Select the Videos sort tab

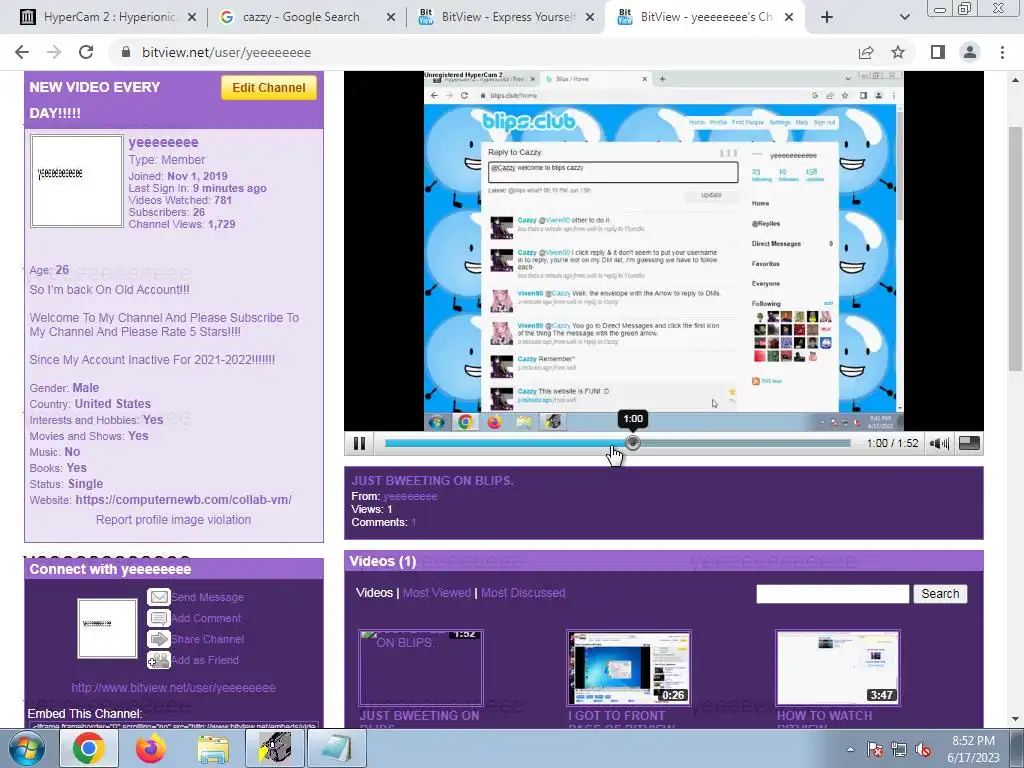tap(374, 593)
